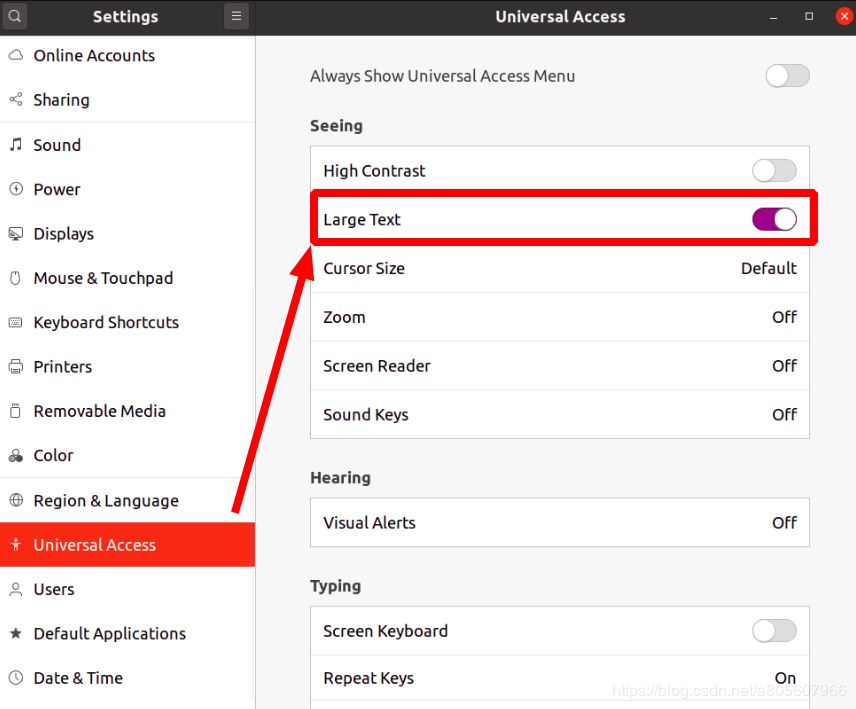Click the Power icon in sidebar
This screenshot has height=709, width=856.
coord(16,189)
